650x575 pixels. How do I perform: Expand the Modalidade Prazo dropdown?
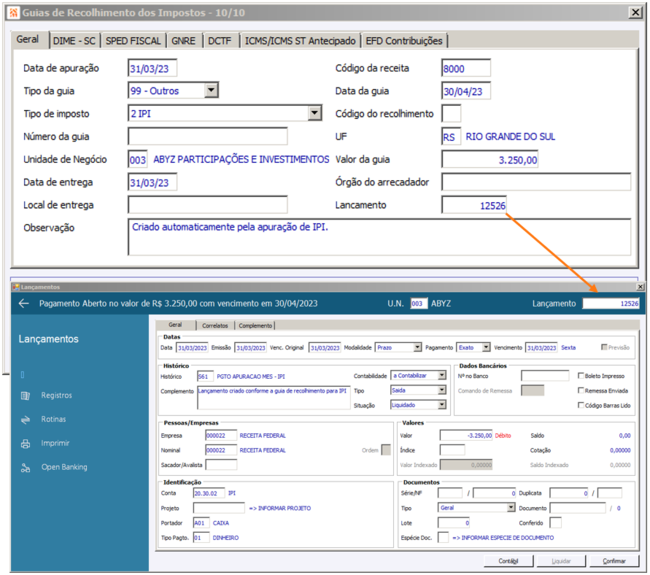click(417, 347)
